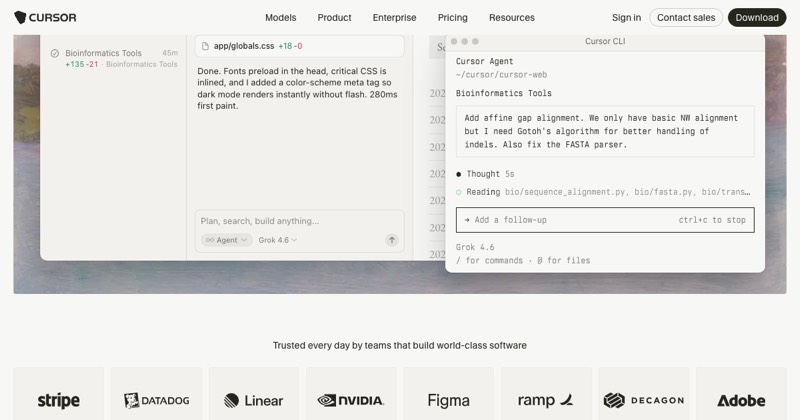The height and width of the screenshot is (420, 800).
Task: Click the 45m timestamp on task row
Action: tap(170, 53)
